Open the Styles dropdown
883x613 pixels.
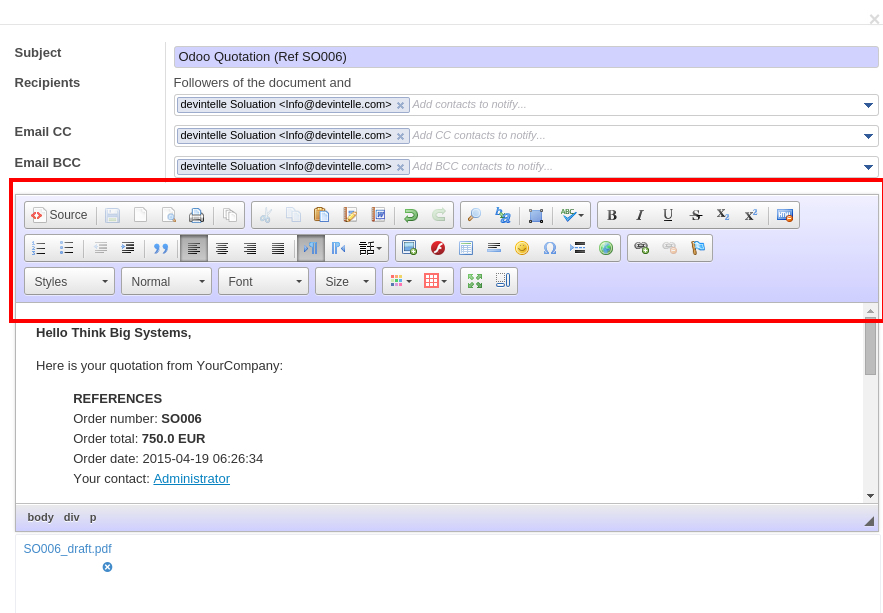coord(68,280)
